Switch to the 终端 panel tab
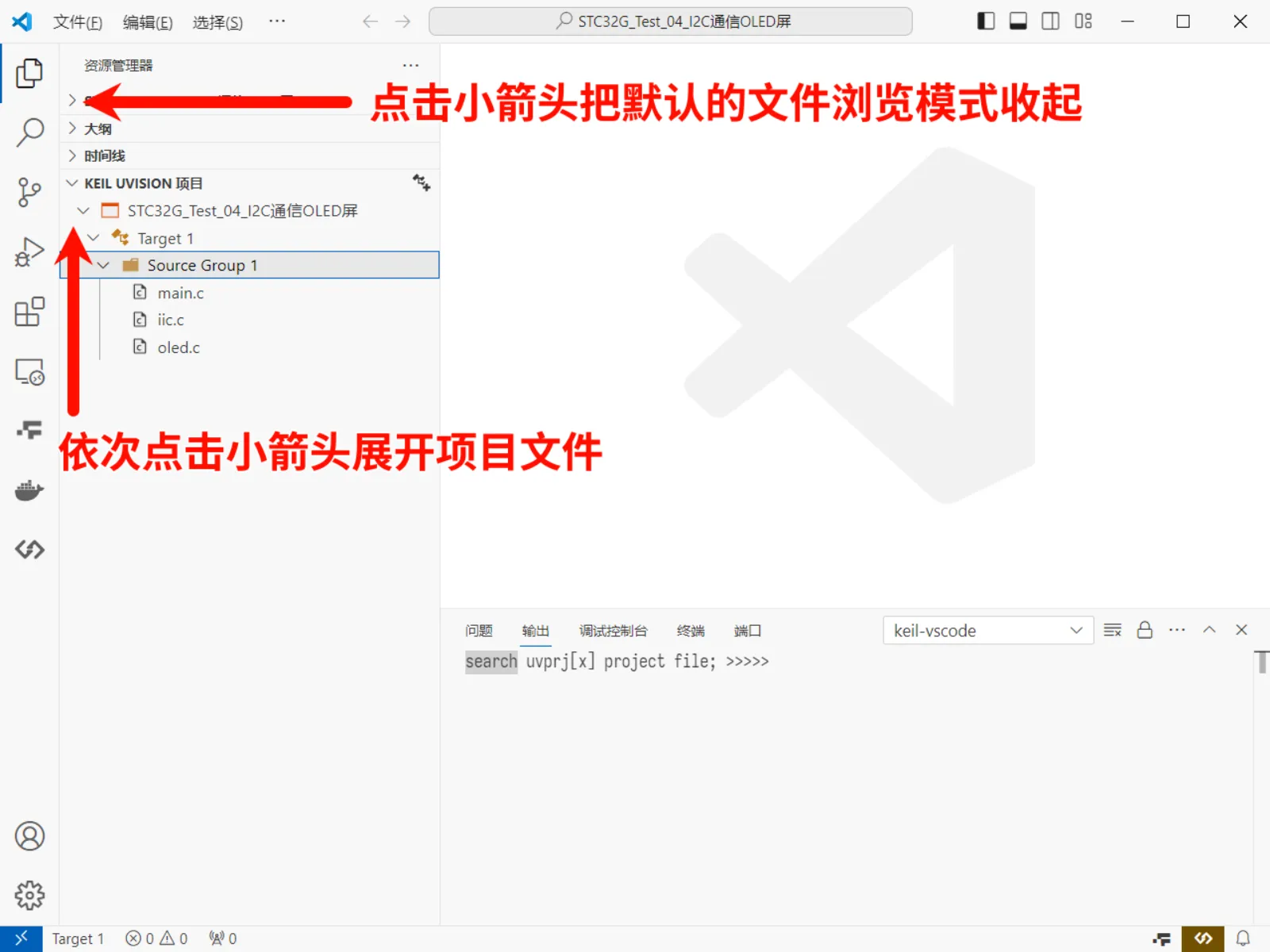This screenshot has height=952, width=1270. 690,631
